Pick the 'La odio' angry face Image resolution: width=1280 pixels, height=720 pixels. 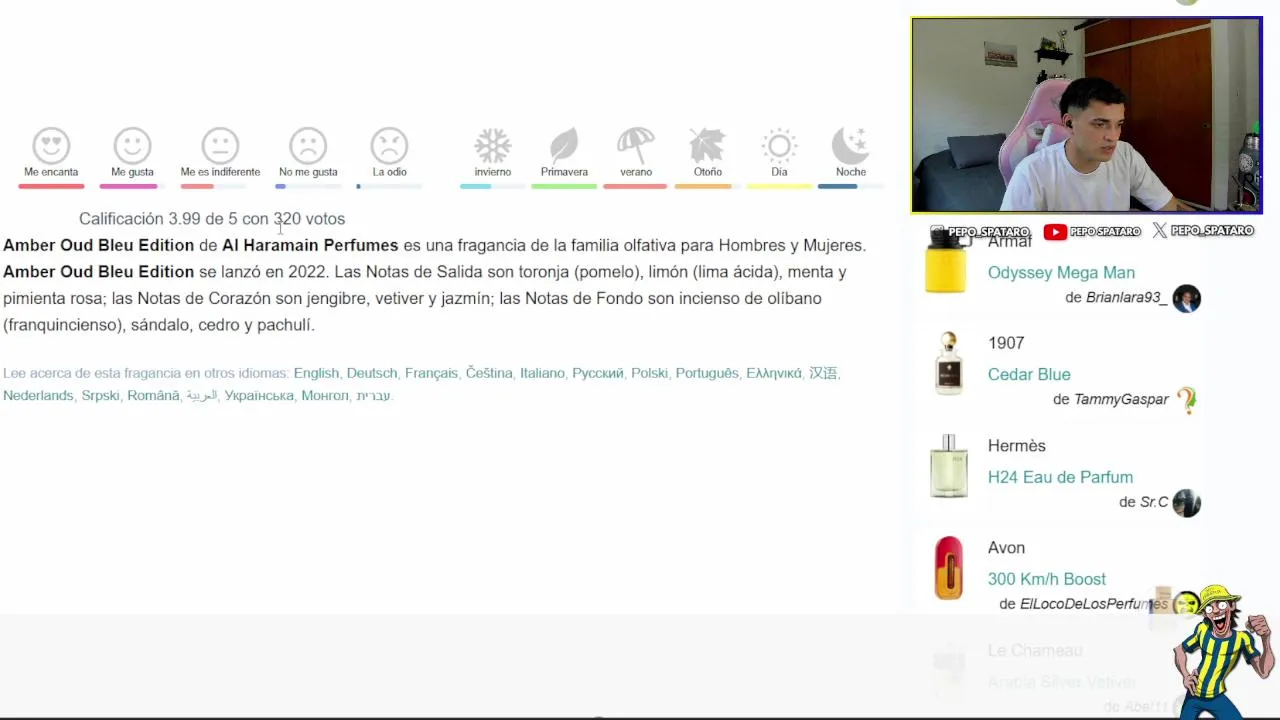[389, 146]
